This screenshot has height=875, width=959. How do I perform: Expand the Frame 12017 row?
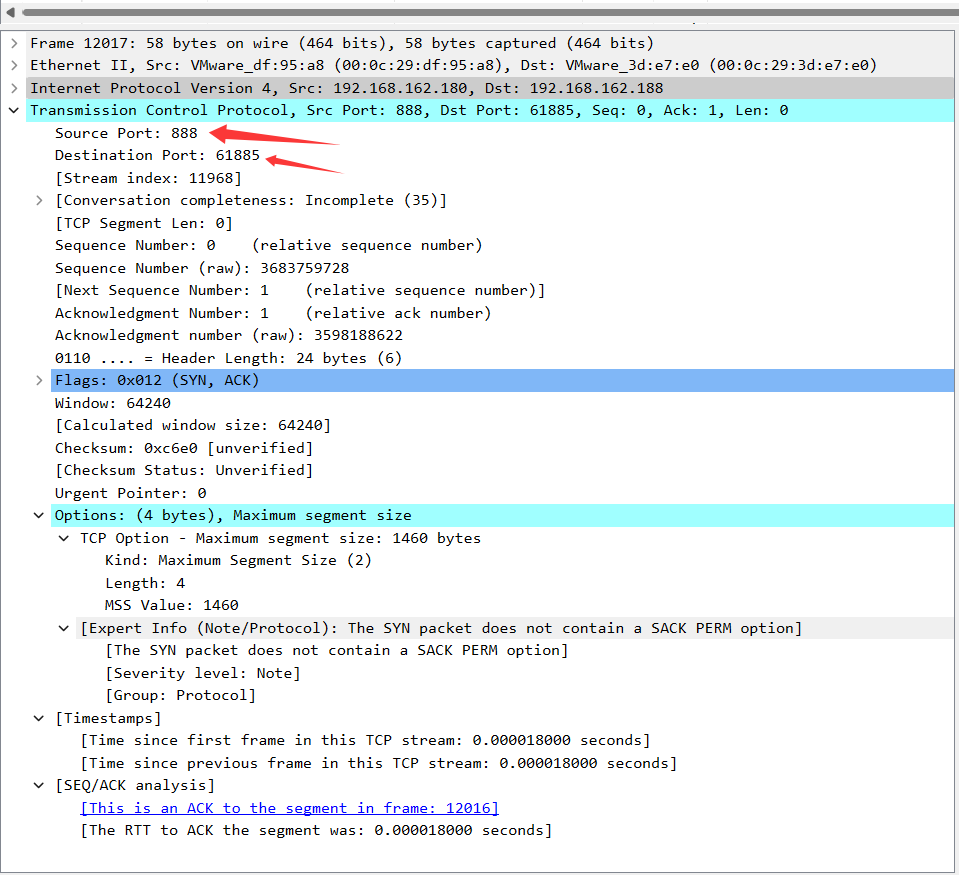[13, 43]
